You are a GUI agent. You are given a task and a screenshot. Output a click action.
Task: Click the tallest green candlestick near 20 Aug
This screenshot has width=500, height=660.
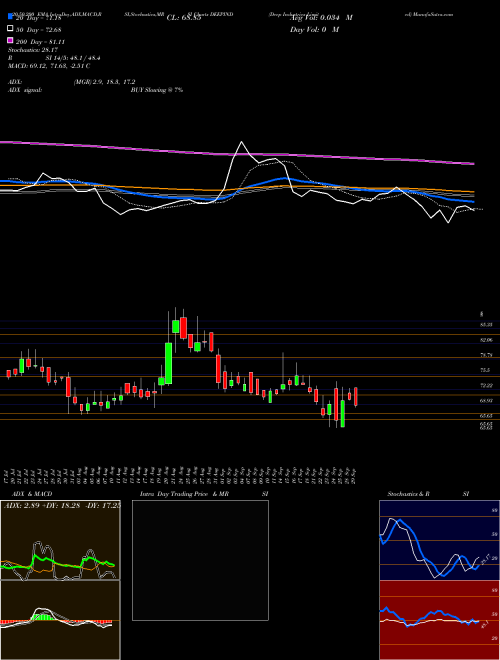tap(168, 363)
